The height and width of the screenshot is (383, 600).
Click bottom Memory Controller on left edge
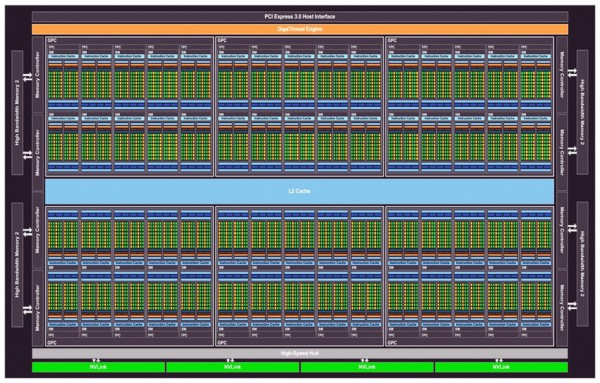point(38,308)
